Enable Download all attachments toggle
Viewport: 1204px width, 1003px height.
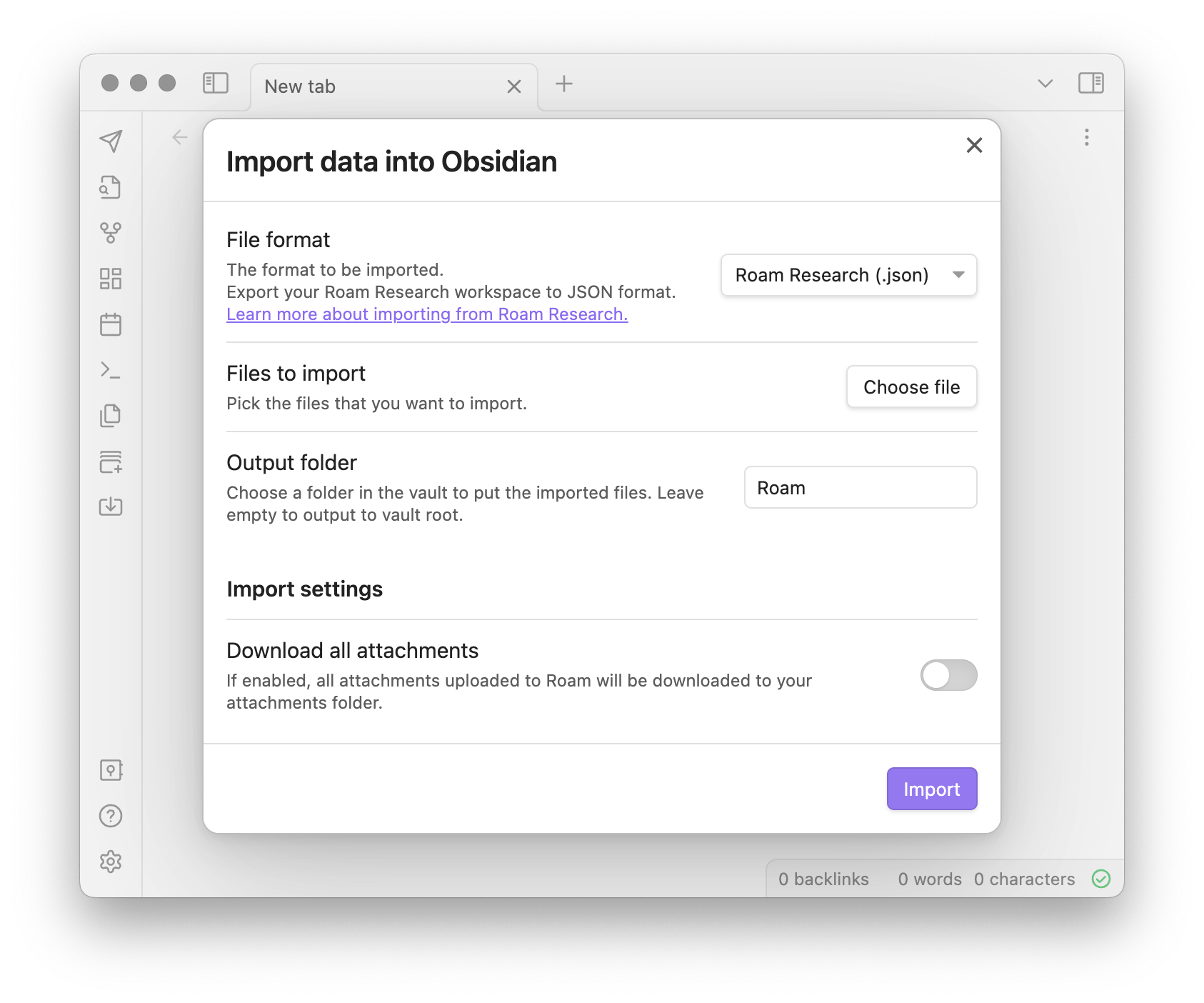click(948, 675)
